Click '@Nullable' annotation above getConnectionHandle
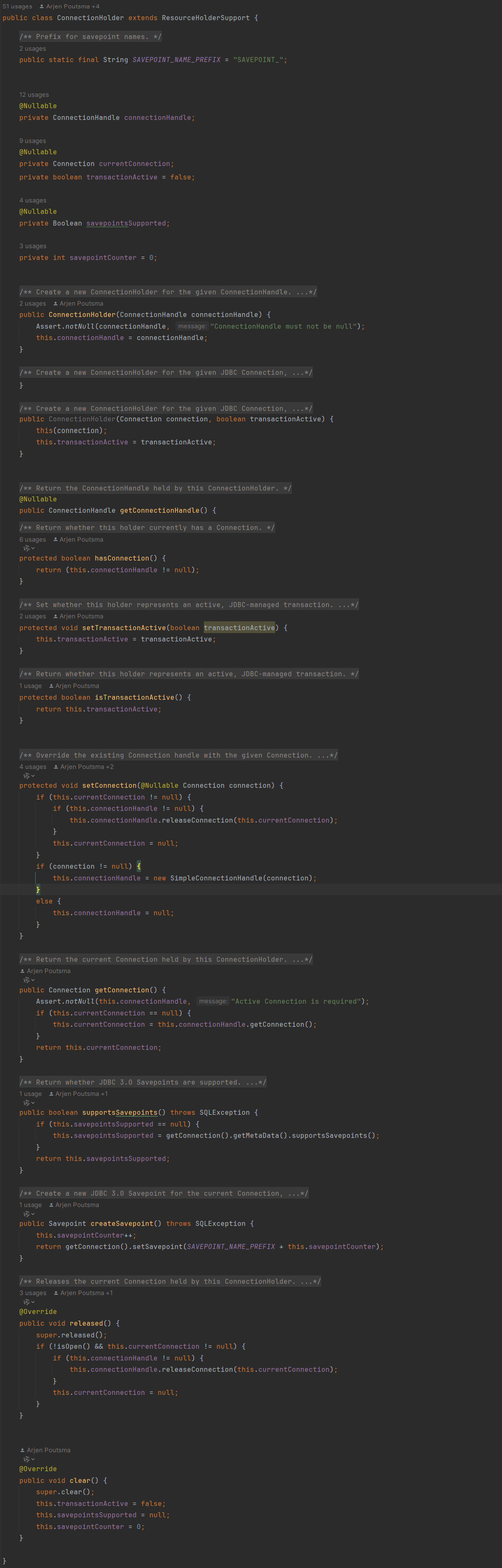The image size is (502, 1568). pos(38,499)
